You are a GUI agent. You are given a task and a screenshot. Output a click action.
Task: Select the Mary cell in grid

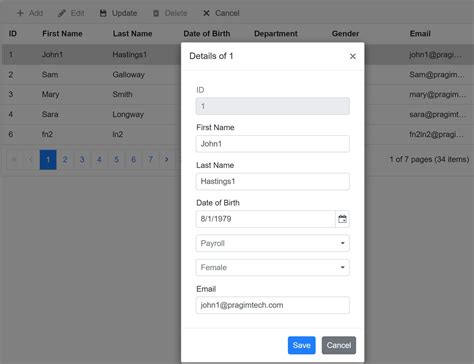pos(50,94)
